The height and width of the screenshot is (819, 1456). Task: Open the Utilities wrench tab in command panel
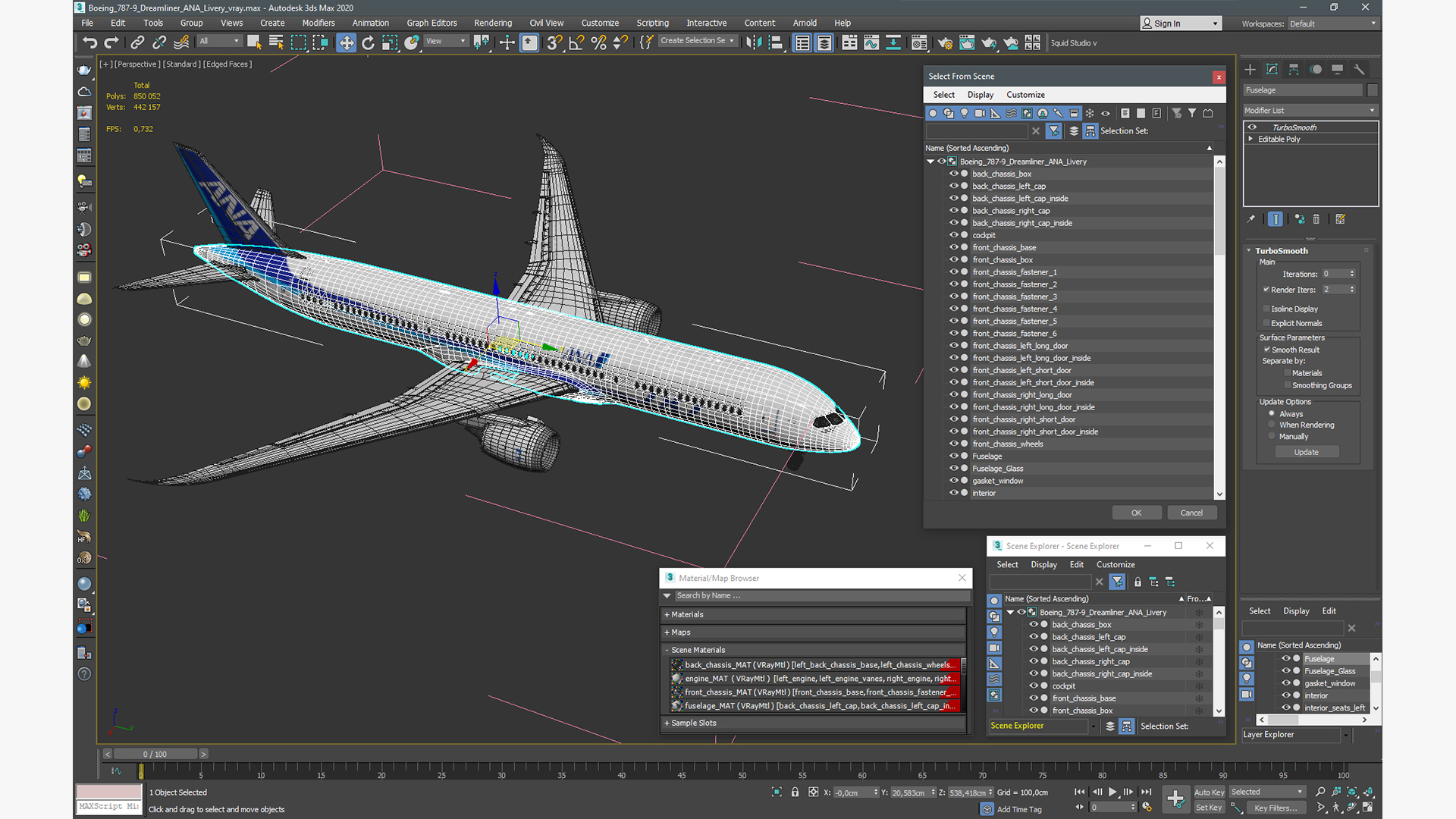tap(1359, 69)
